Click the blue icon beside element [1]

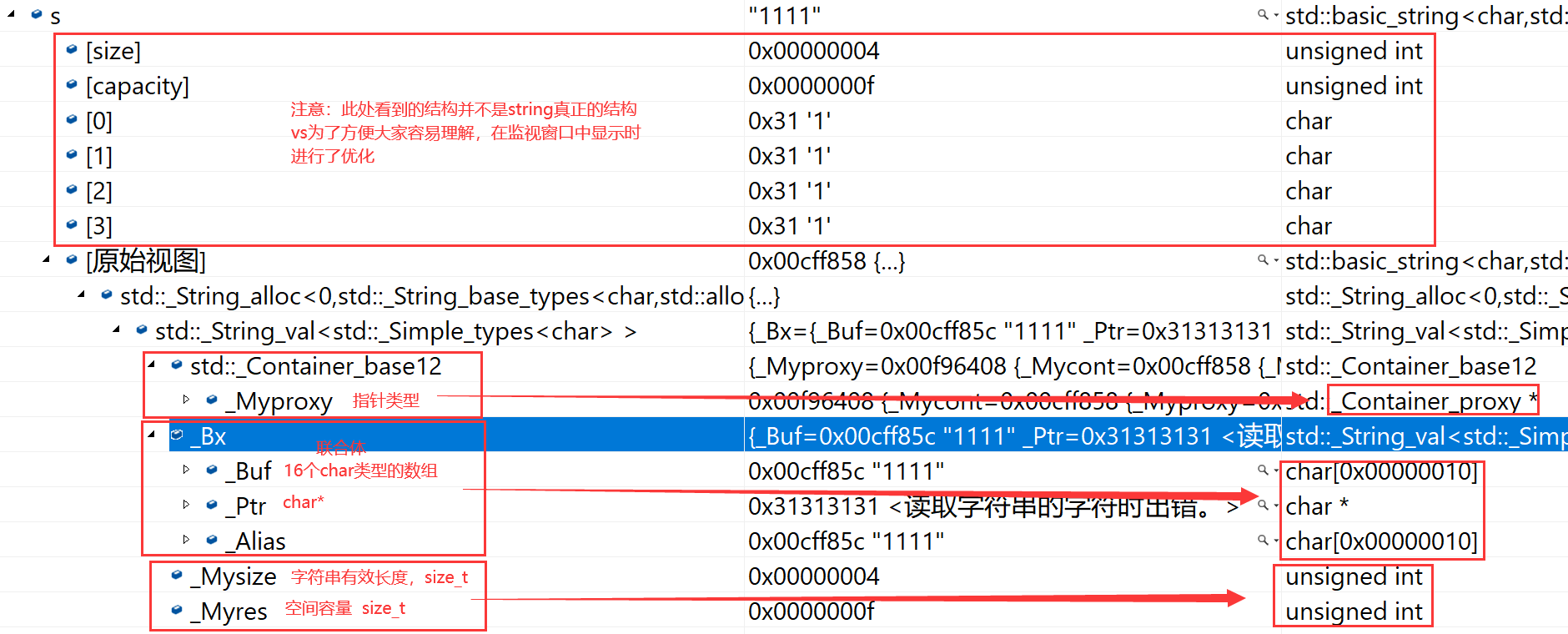pyautogui.click(x=72, y=154)
